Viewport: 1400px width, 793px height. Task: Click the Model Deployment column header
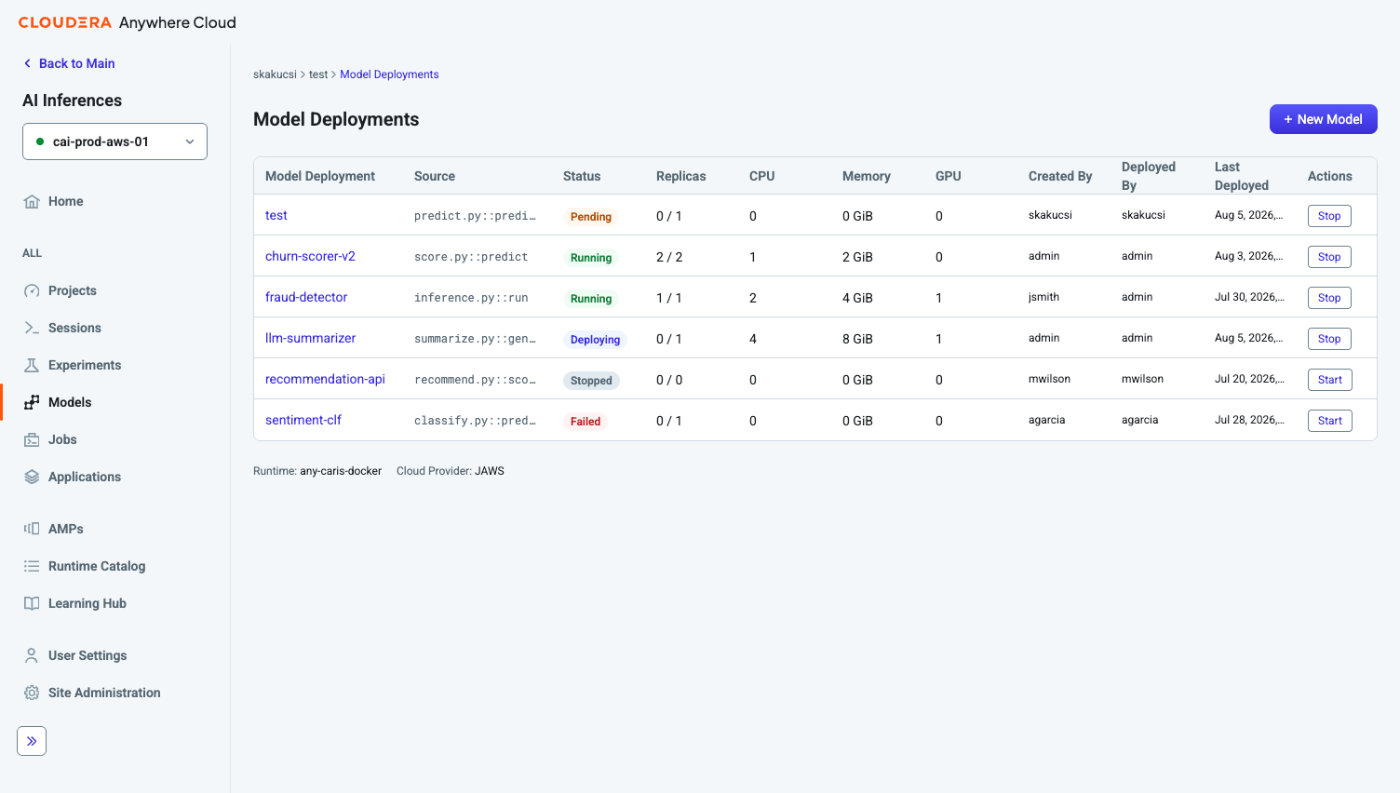coord(320,176)
